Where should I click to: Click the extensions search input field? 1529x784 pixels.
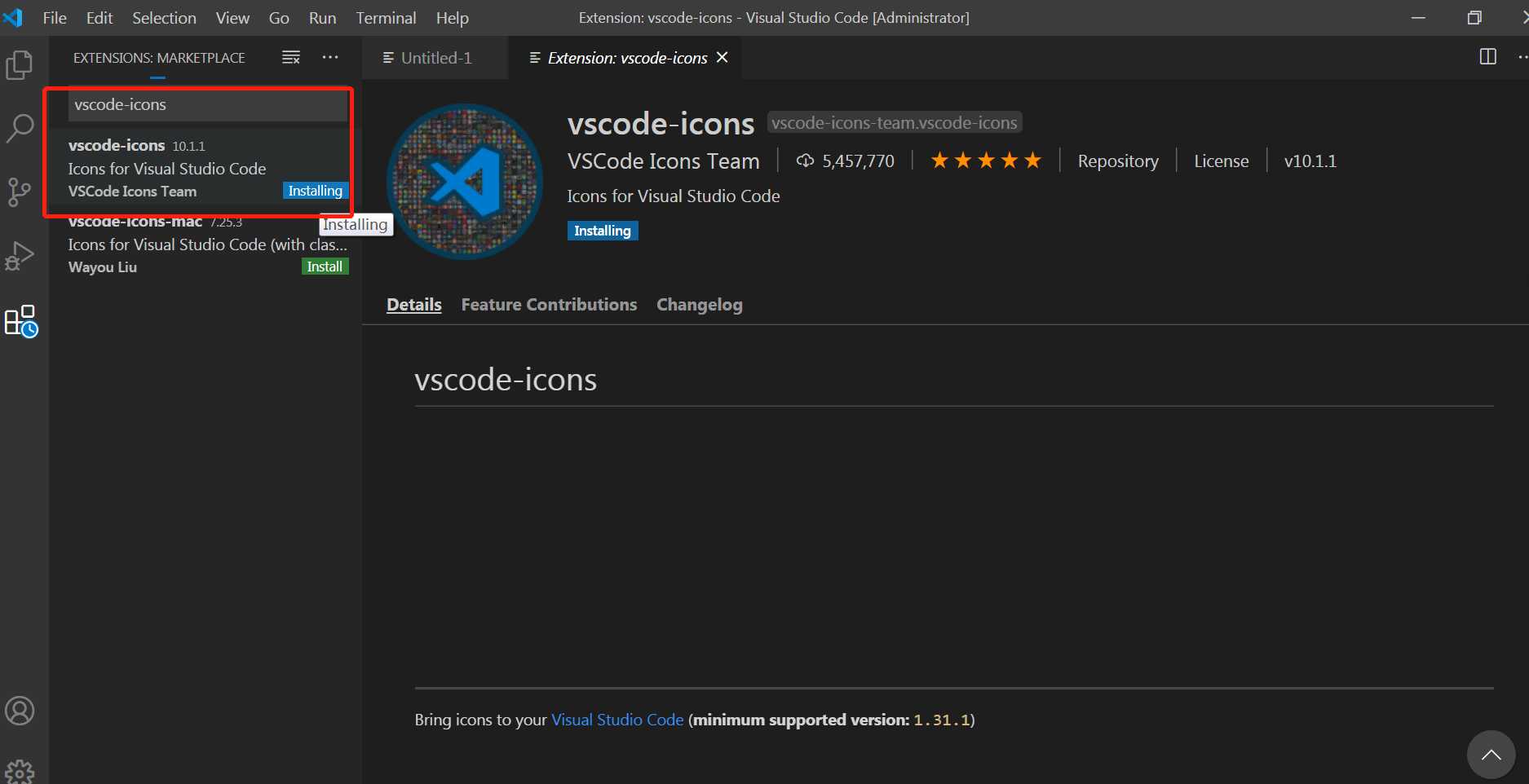[x=208, y=104]
